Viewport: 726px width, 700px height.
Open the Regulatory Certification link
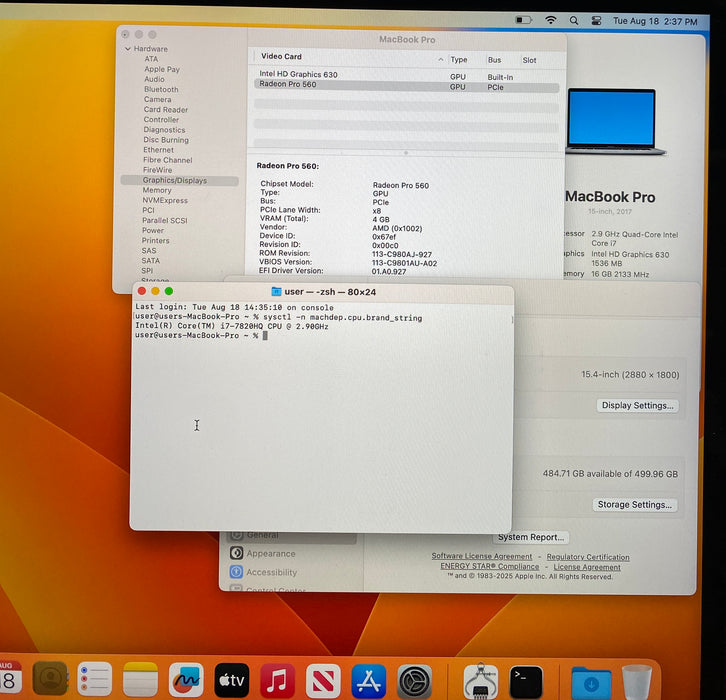(588, 557)
